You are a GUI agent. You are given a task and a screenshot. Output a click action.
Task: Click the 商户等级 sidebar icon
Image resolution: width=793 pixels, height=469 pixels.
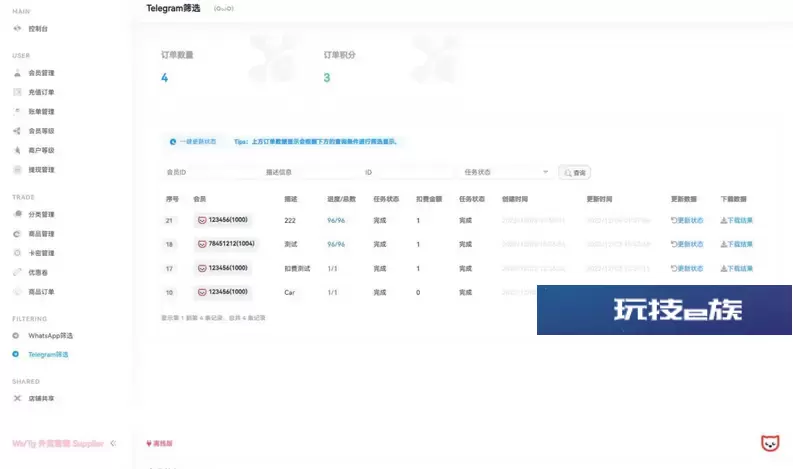click(x=17, y=150)
